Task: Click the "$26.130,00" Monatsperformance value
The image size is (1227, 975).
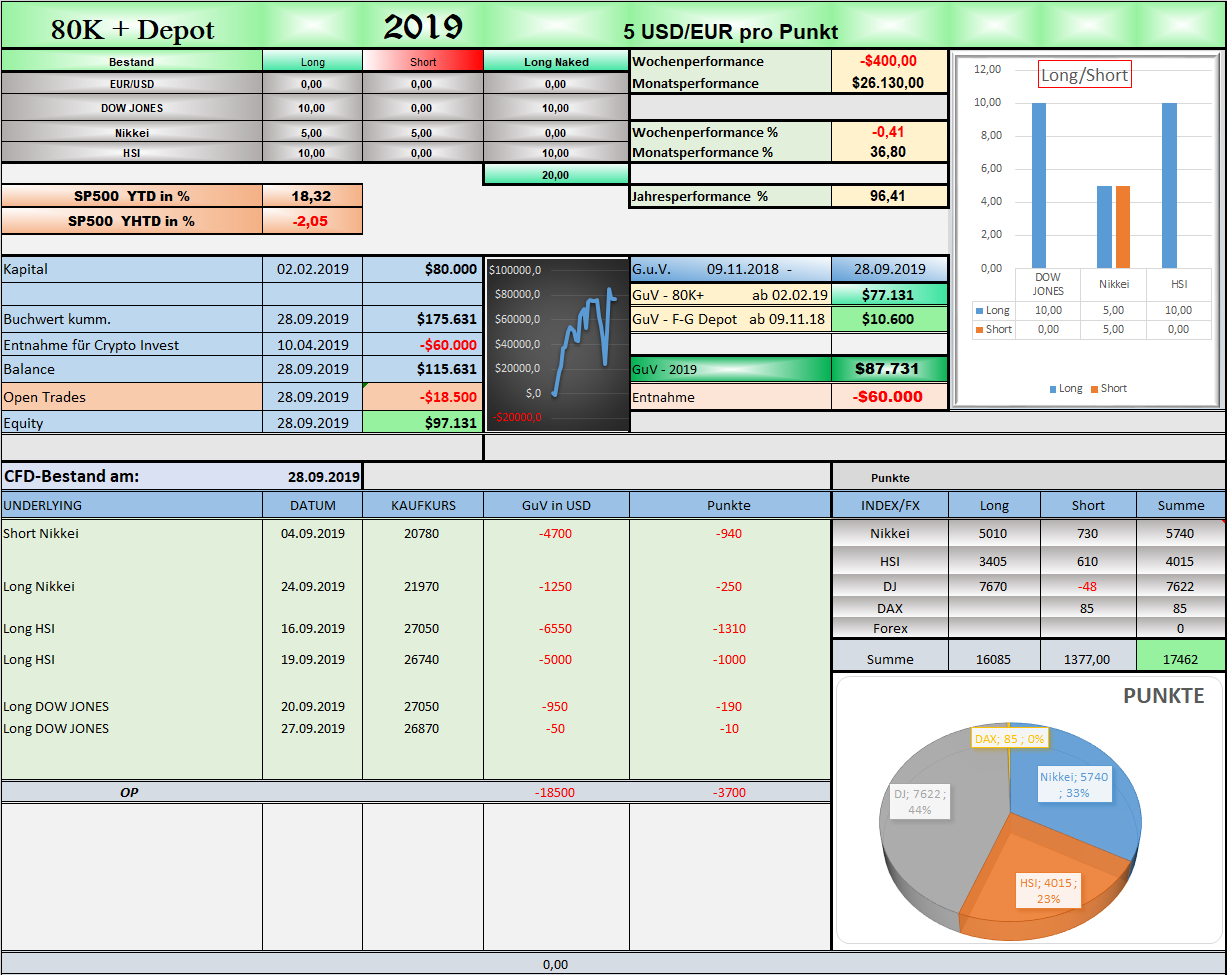Action: pos(889,83)
